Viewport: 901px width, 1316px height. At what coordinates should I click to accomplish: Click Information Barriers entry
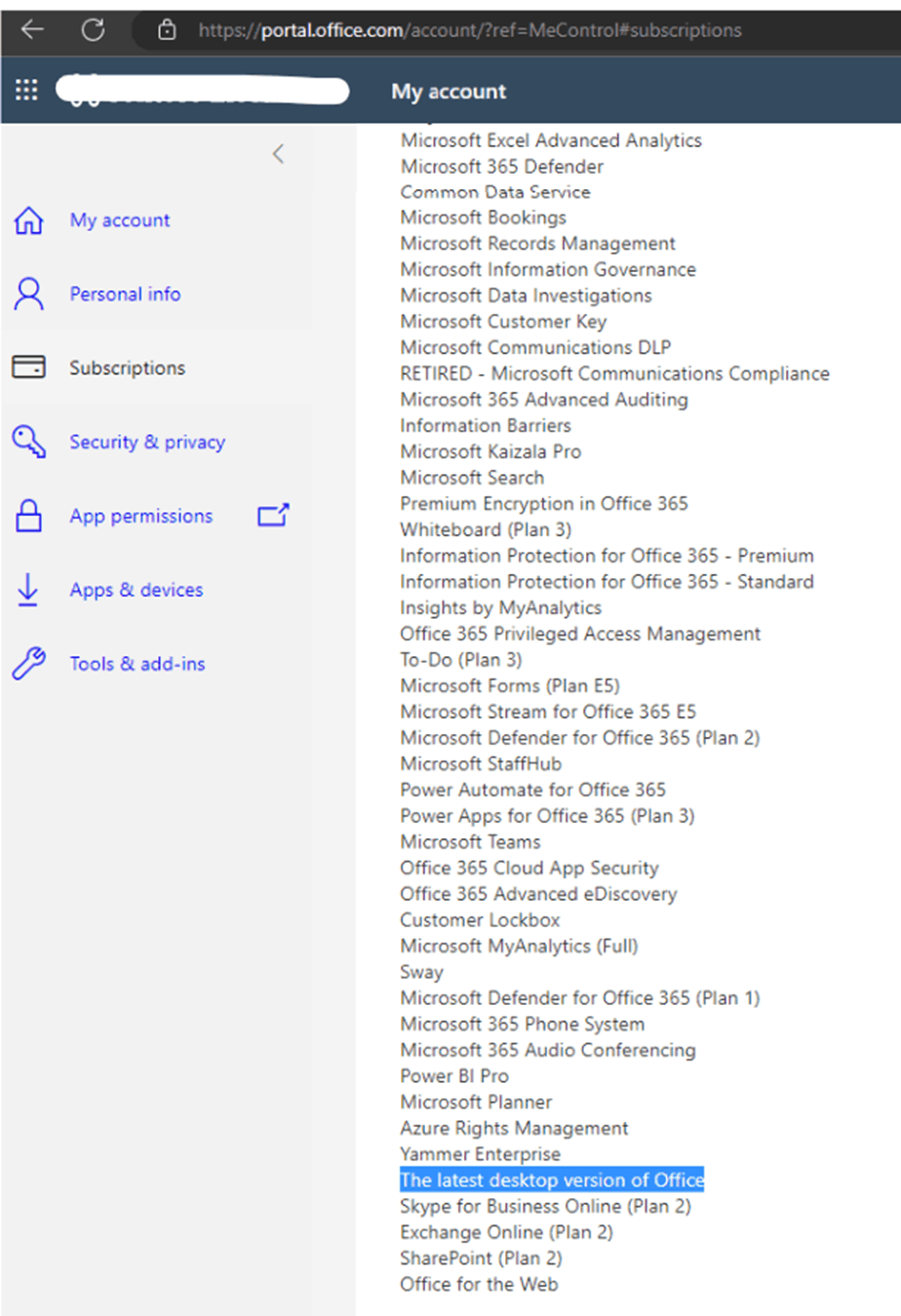pyautogui.click(x=486, y=425)
